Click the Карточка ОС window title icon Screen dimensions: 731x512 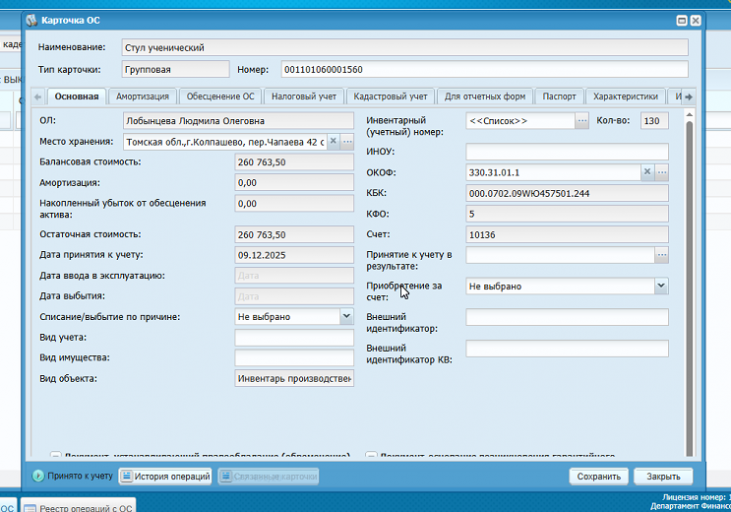pyautogui.click(x=32, y=20)
